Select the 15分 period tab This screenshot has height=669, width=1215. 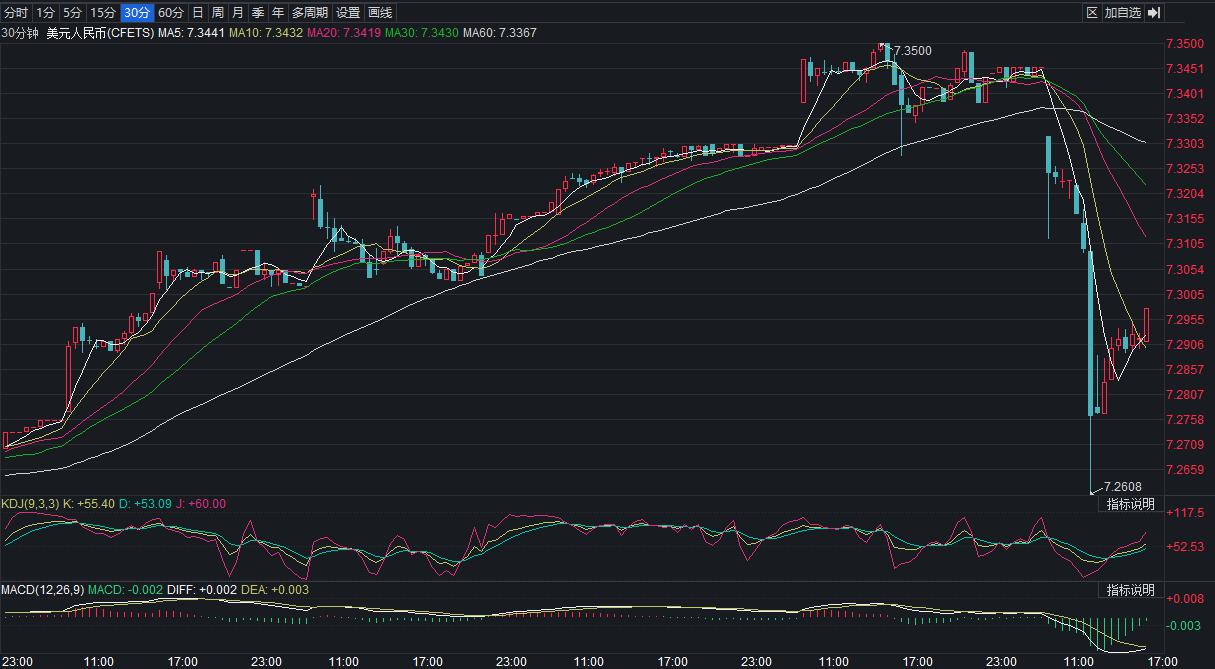(103, 13)
